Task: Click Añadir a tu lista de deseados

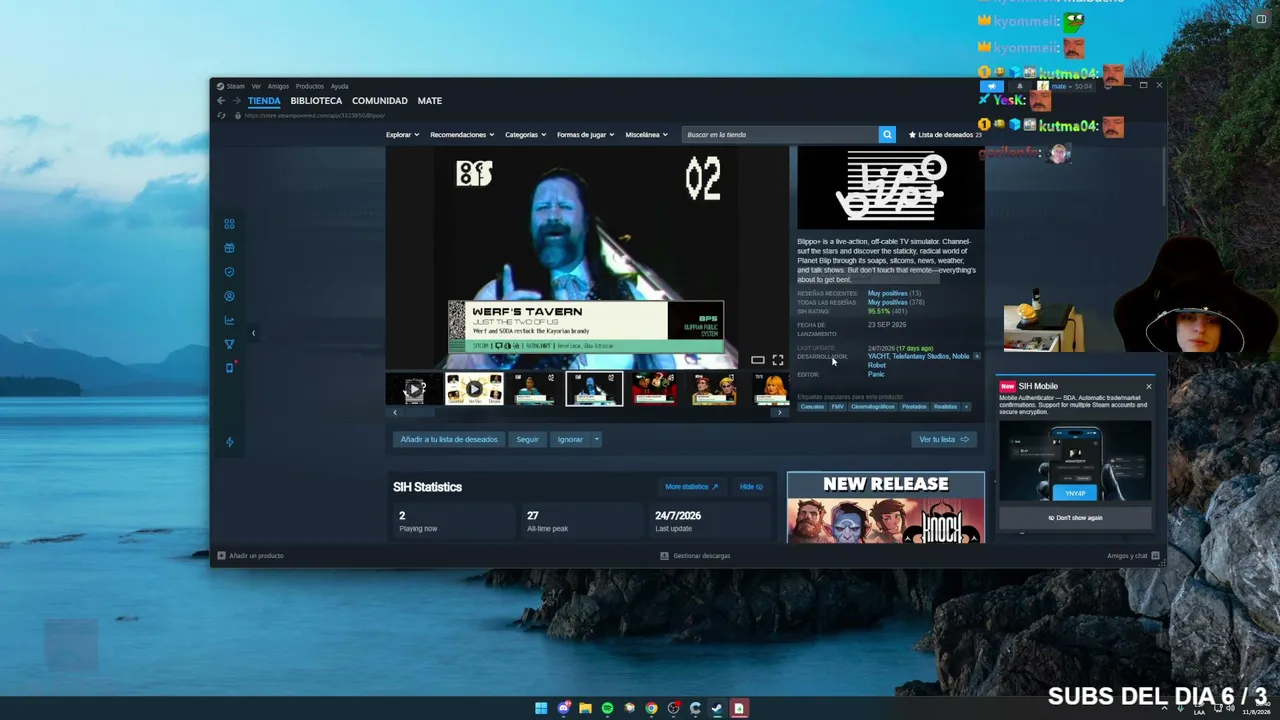Action: 449,439
